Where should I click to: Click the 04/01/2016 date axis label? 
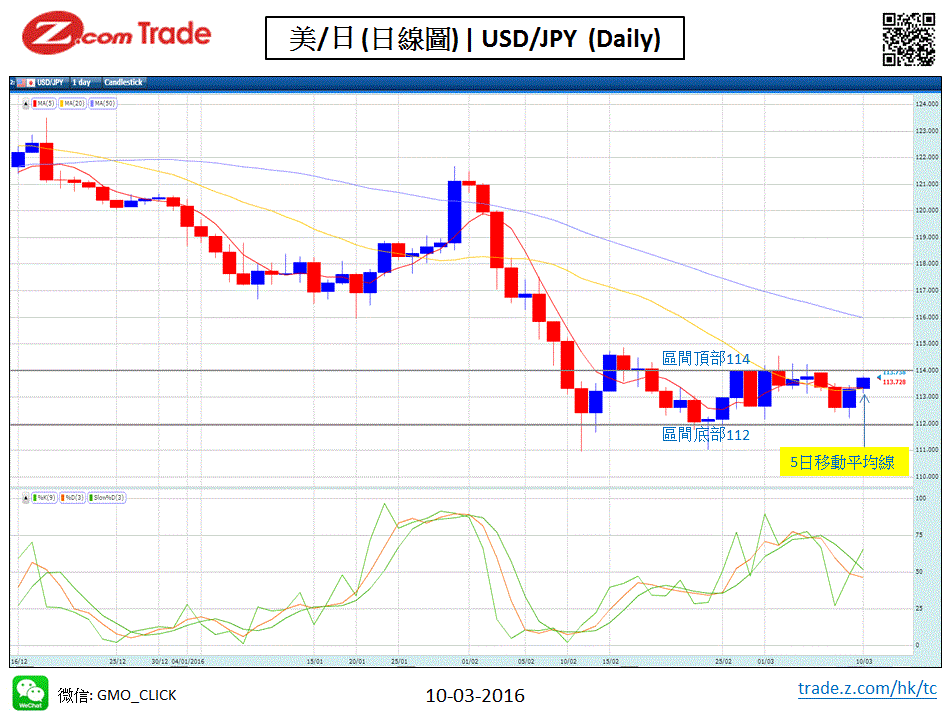tap(188, 661)
